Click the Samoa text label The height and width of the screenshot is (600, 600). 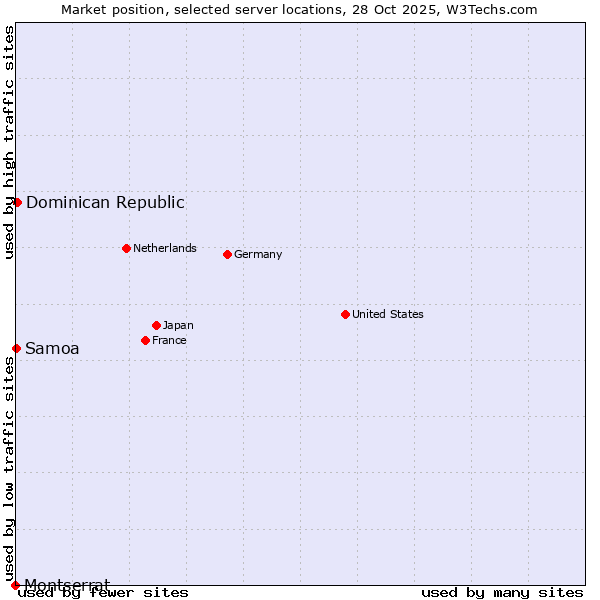tap(52, 348)
